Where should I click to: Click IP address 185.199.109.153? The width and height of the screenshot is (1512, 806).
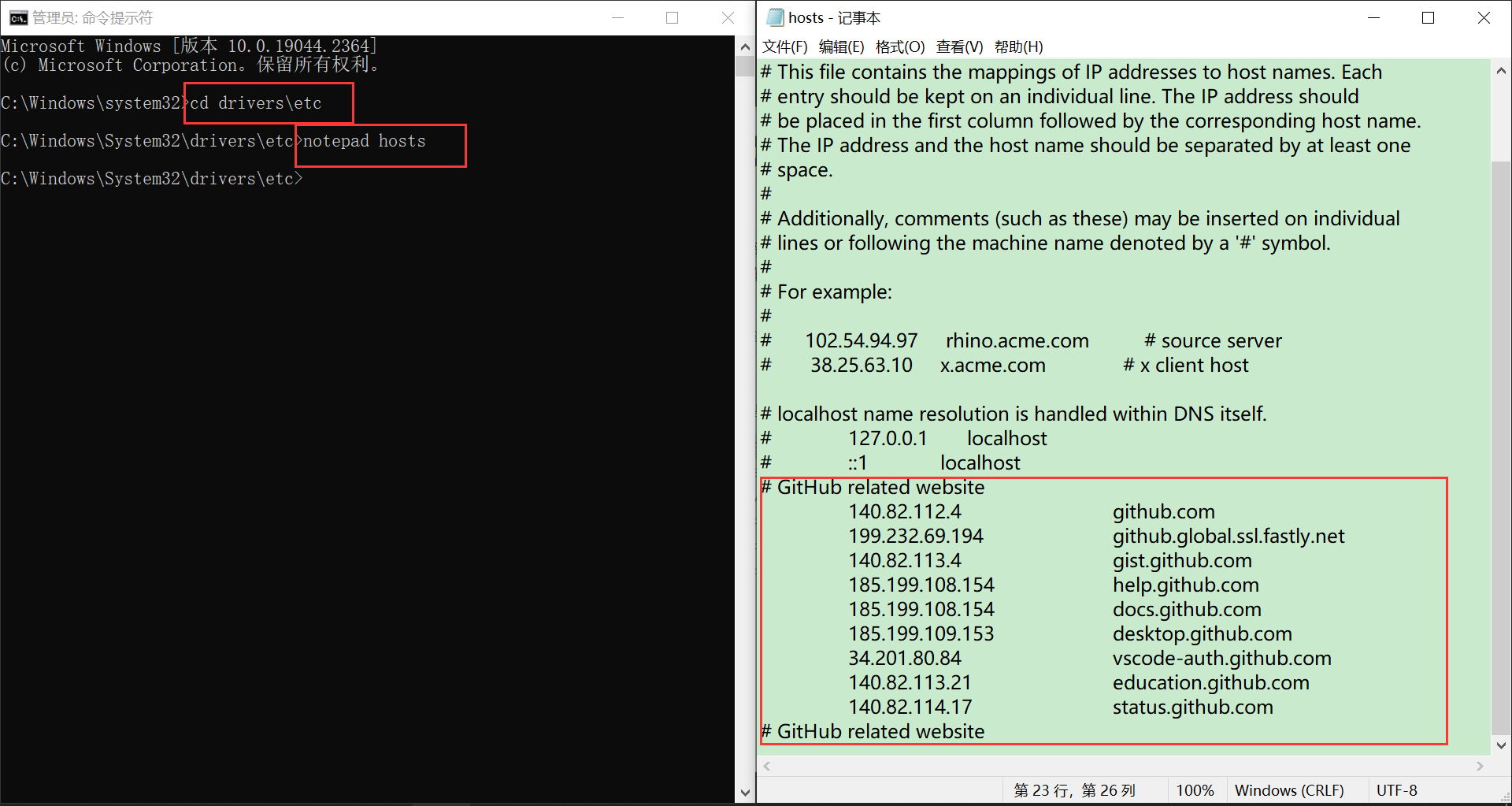(x=921, y=634)
